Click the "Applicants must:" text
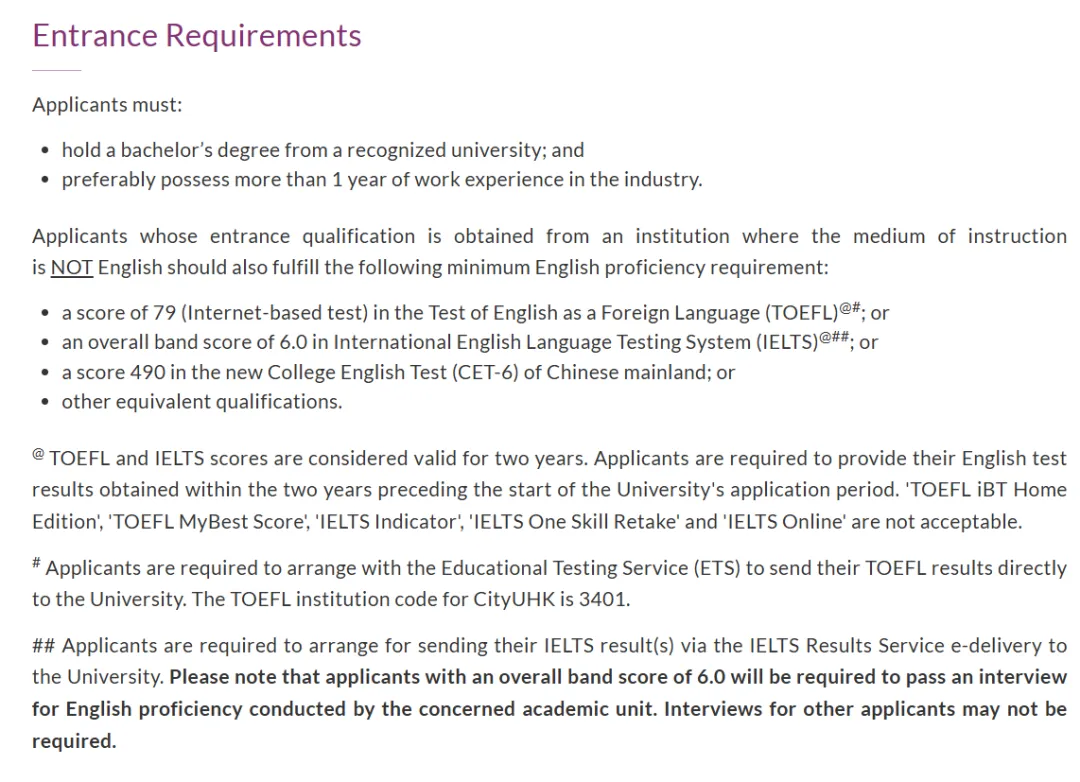This screenshot has height=782, width=1080. (x=107, y=104)
